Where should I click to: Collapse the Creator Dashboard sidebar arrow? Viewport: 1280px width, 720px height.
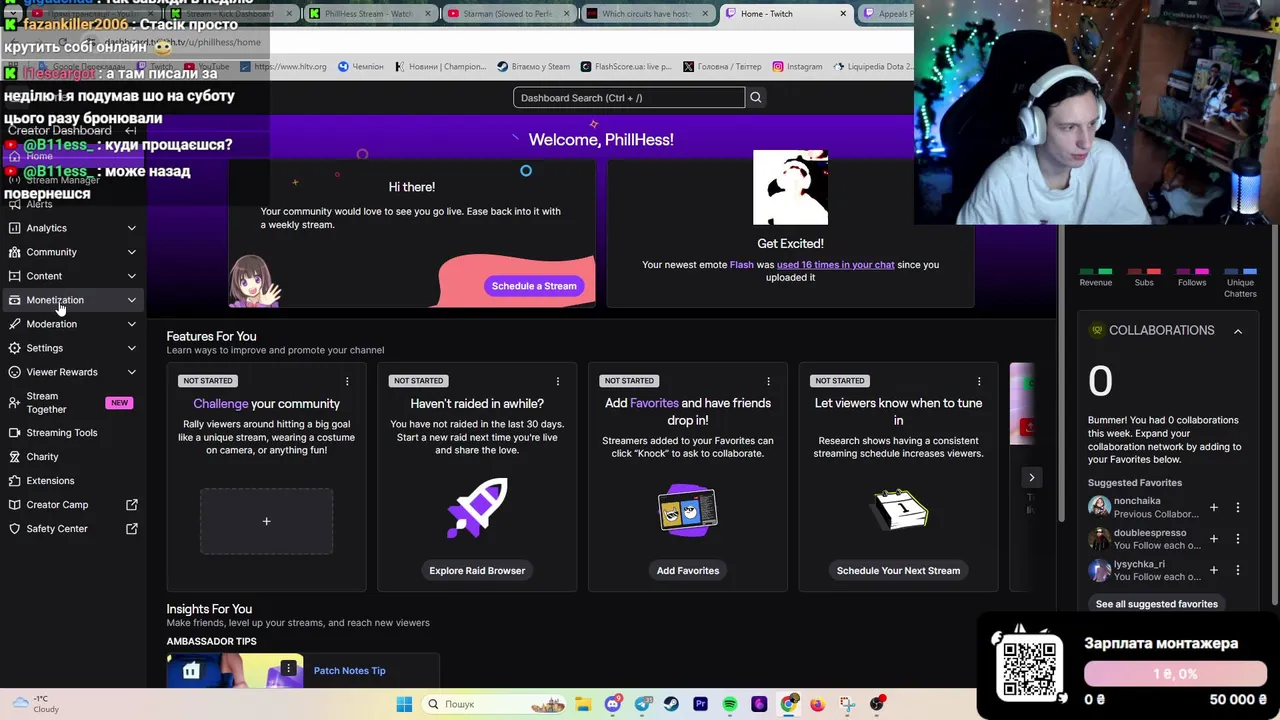pyautogui.click(x=131, y=131)
